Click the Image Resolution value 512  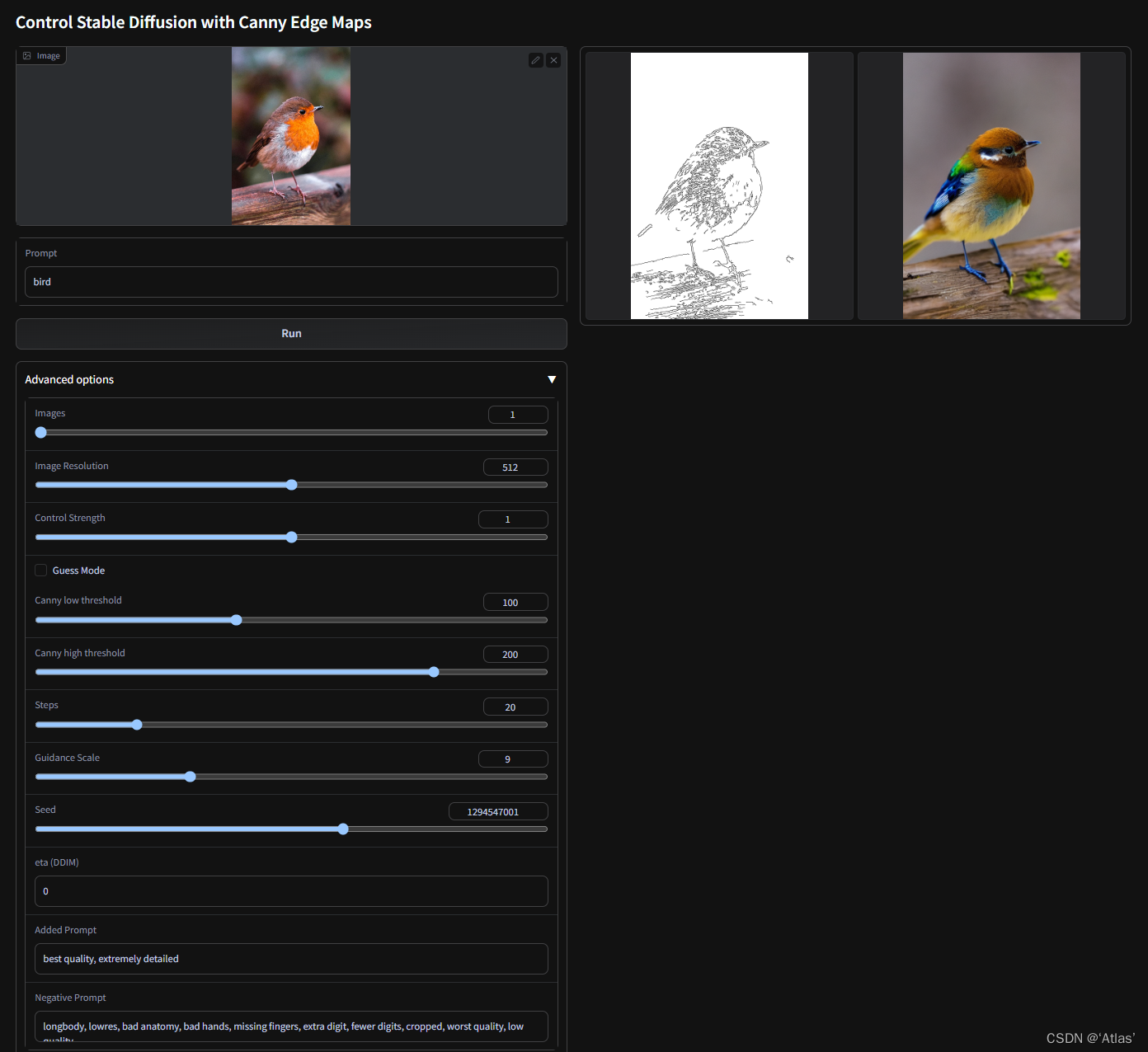pyautogui.click(x=515, y=467)
